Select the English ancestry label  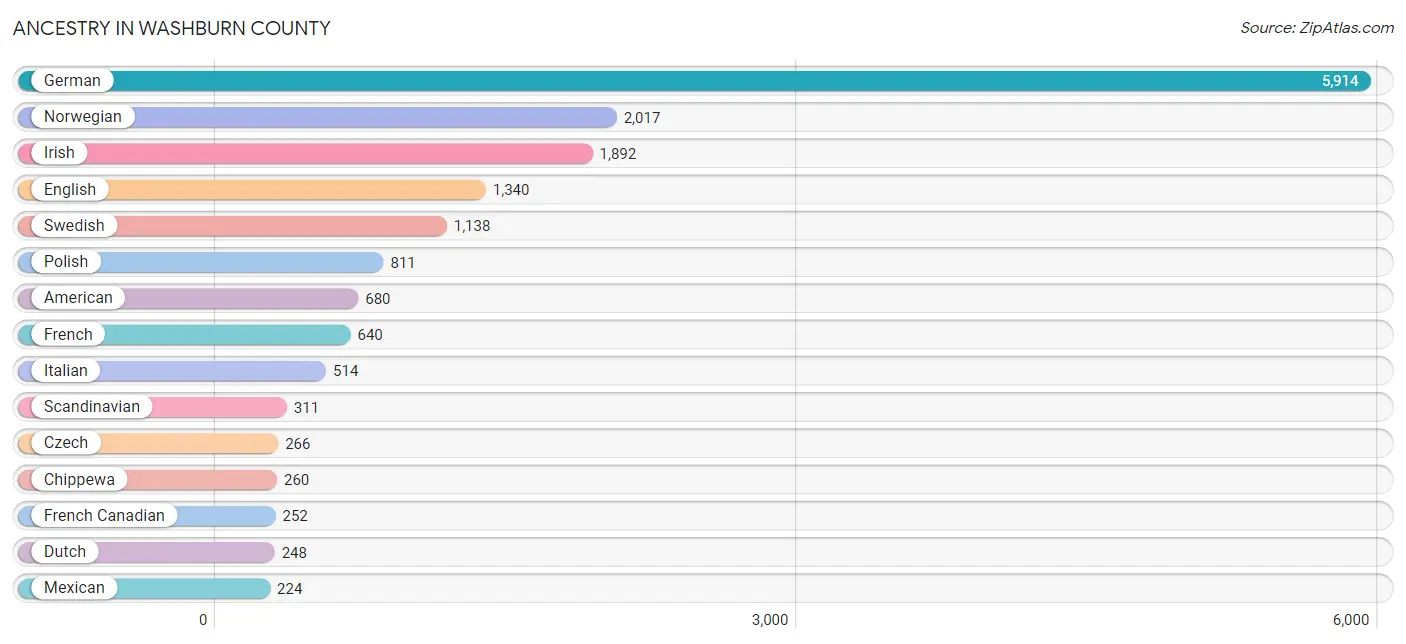click(x=70, y=189)
